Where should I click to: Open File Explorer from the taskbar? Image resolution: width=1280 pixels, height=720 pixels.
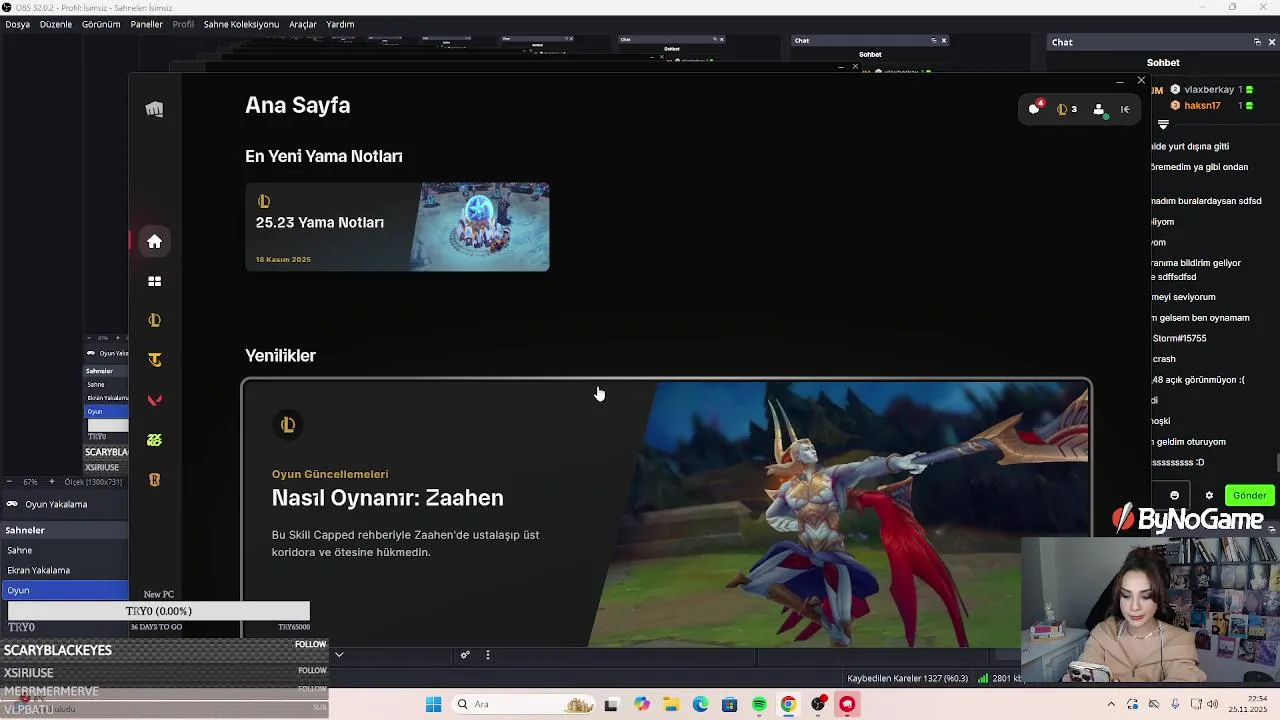[671, 704]
